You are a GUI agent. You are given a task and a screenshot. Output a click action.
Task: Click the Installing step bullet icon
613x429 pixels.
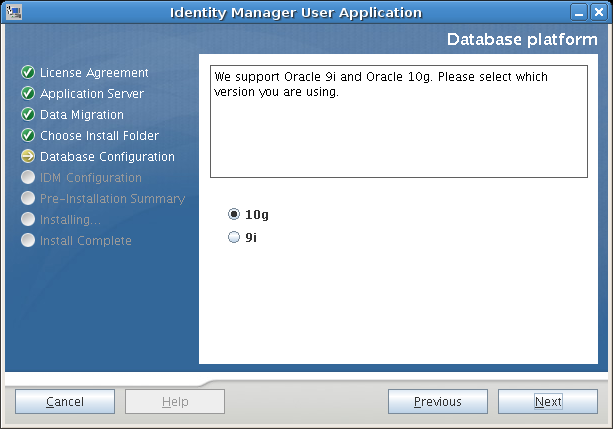pyautogui.click(x=28, y=220)
